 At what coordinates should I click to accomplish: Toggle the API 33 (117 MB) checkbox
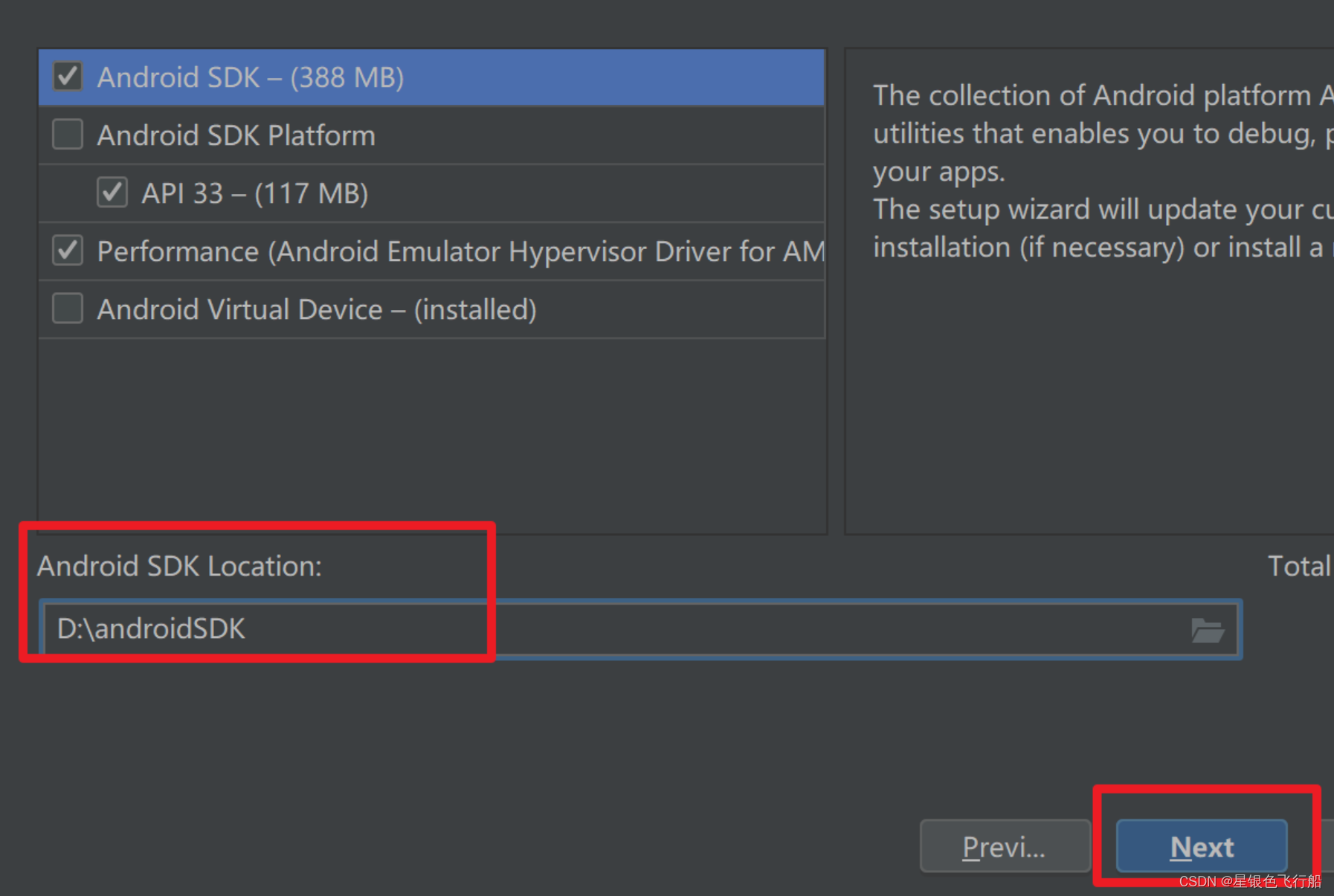coord(112,193)
